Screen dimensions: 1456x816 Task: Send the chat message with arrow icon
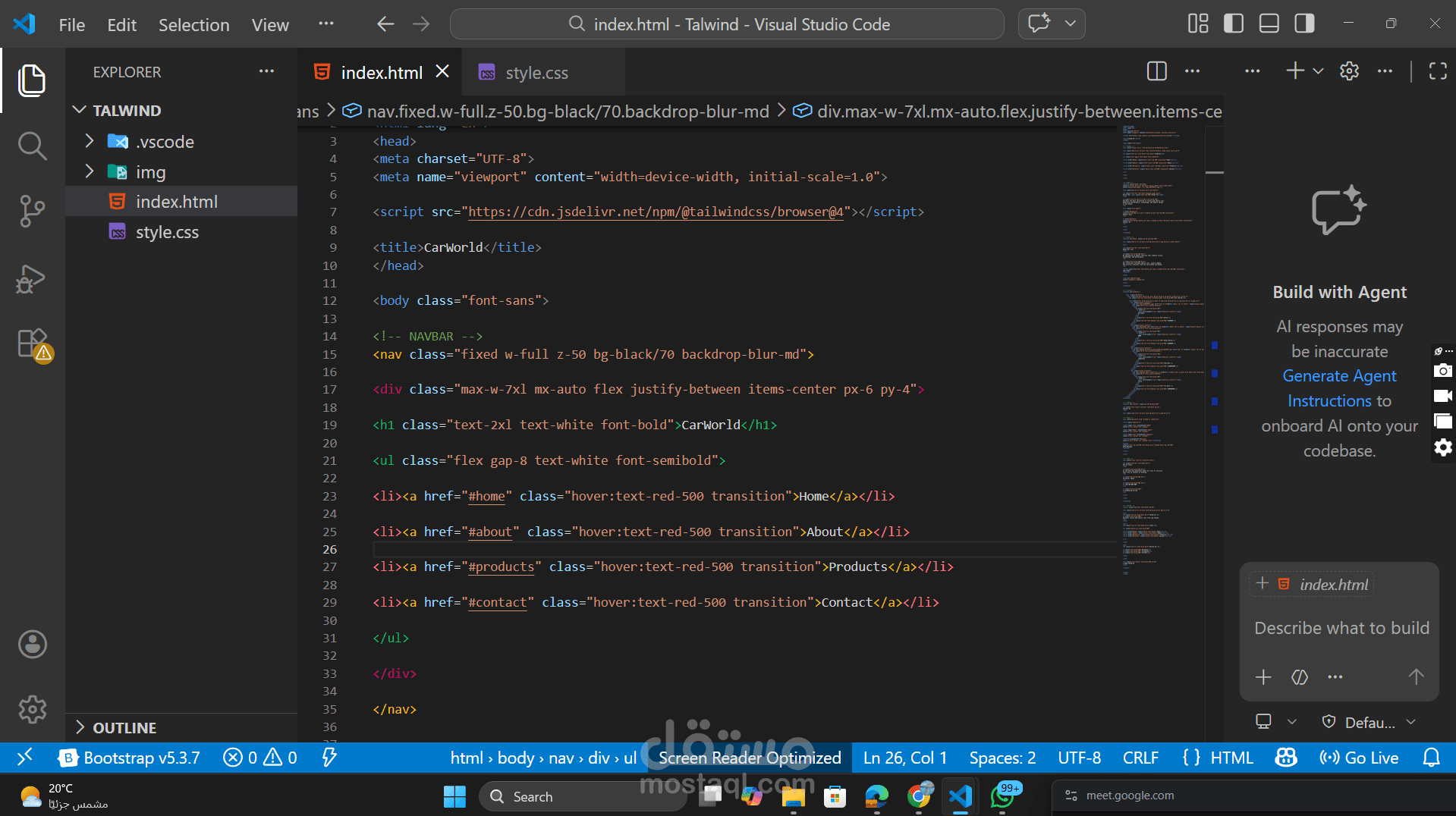[x=1416, y=676]
